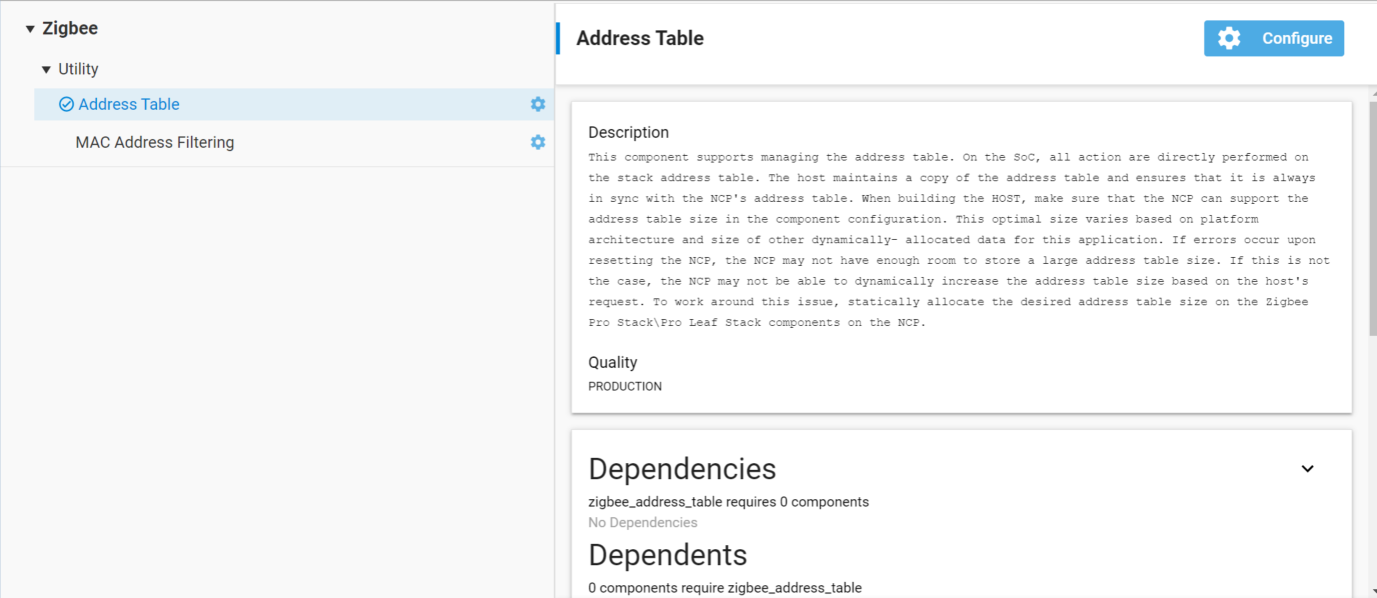Image resolution: width=1377 pixels, height=598 pixels.
Task: Click the Description paragraph text
Action: click(960, 240)
